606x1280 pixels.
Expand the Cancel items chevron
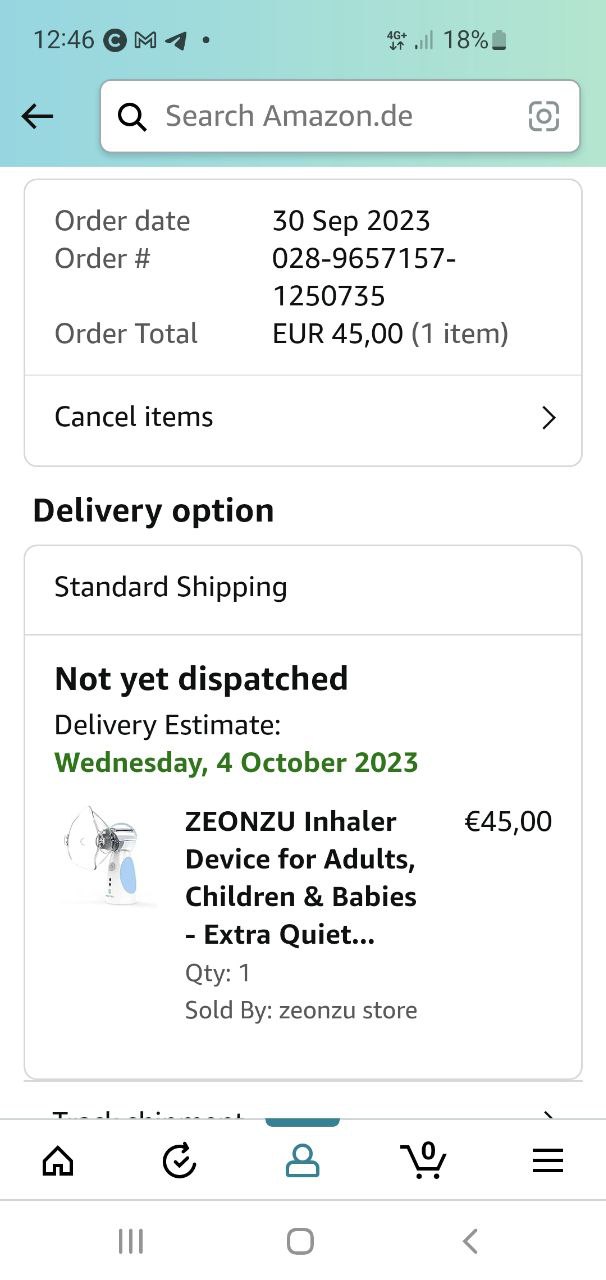tap(548, 417)
